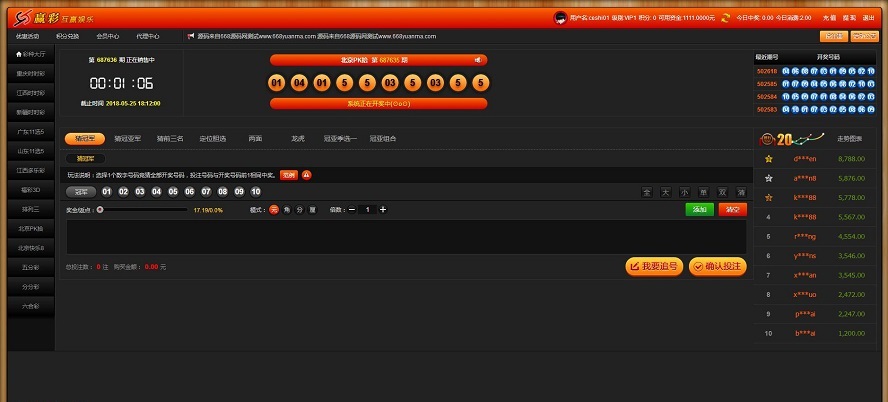The image size is (888, 402).
Task: Click the announcement flag icon
Action: coord(190,36)
